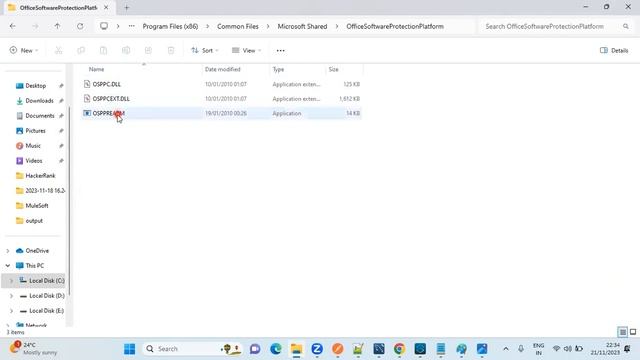Screen dimensions: 640x360
Task: Open Videos in quick access
Action: pos(34,161)
